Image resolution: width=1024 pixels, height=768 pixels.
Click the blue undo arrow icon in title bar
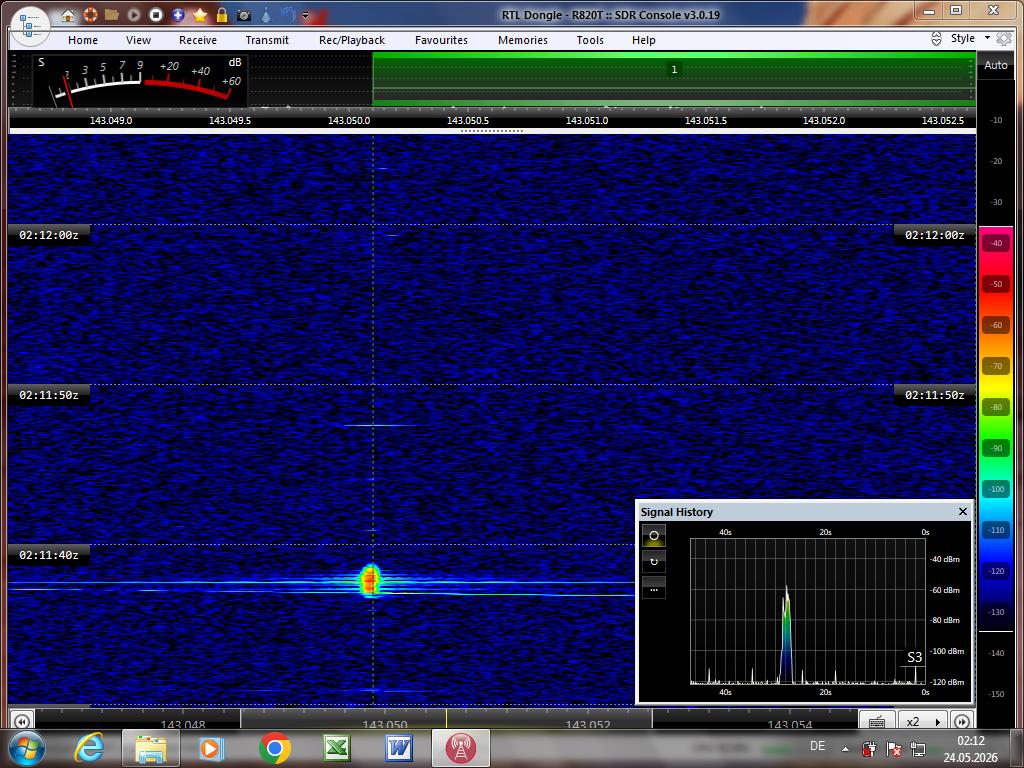coord(287,14)
